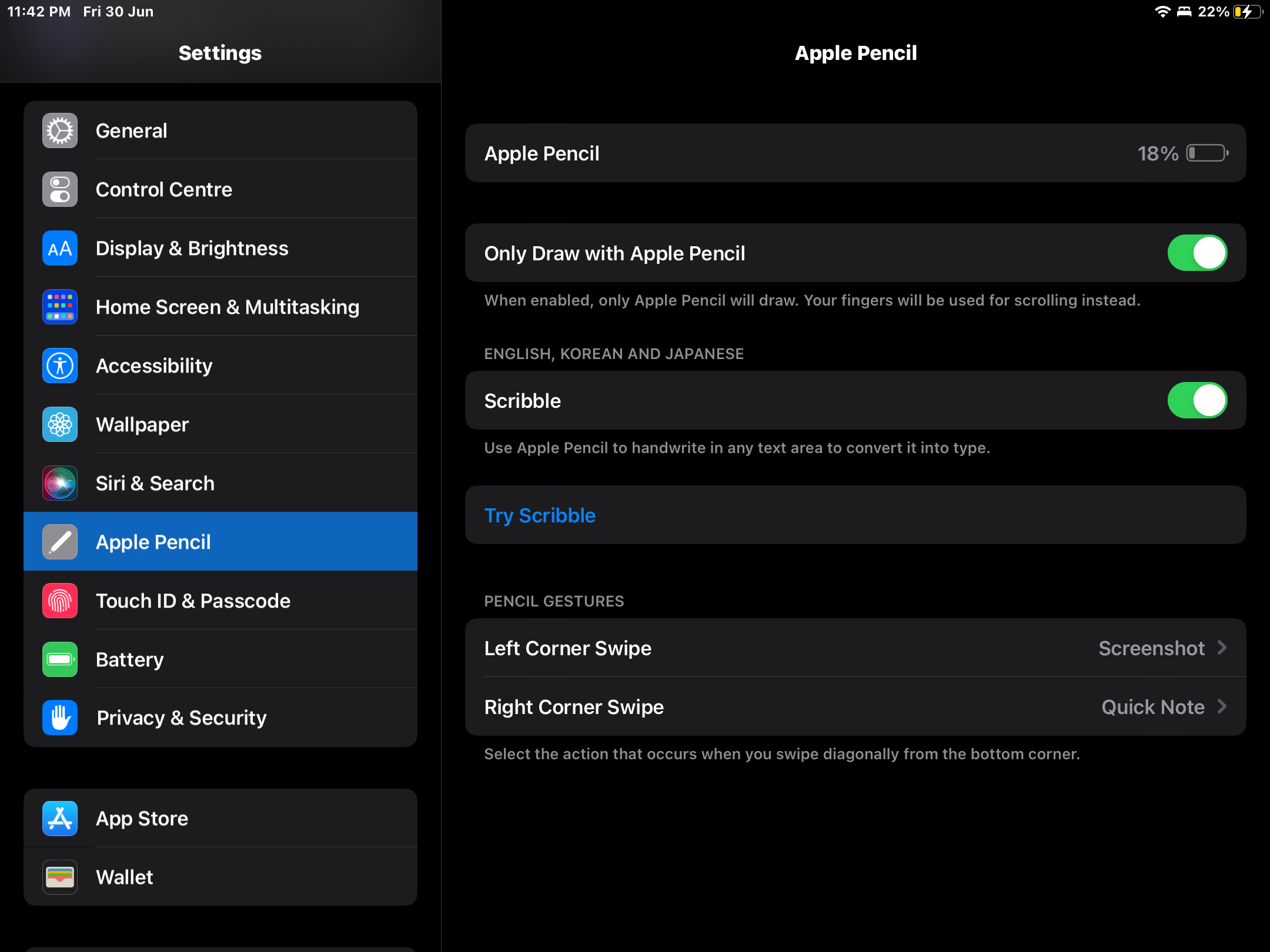Tap the Wallet cards icon
Screen dimensions: 1270x952
pyautogui.click(x=60, y=877)
